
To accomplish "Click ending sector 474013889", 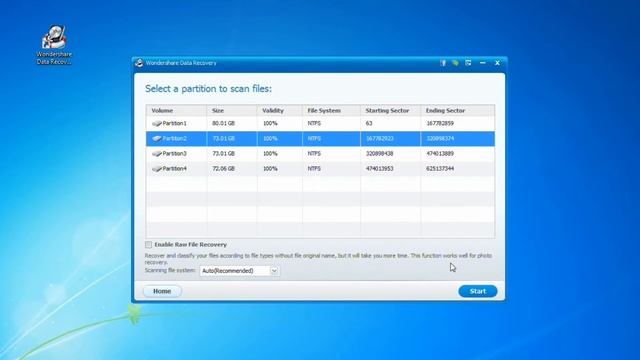I will [x=440, y=153].
